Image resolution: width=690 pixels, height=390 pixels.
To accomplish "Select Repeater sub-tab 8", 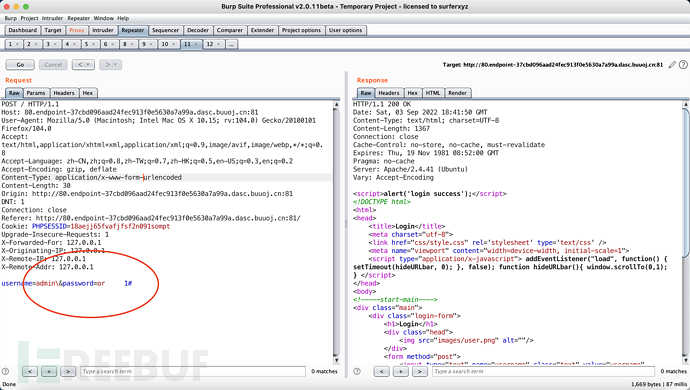I will tap(128, 44).
